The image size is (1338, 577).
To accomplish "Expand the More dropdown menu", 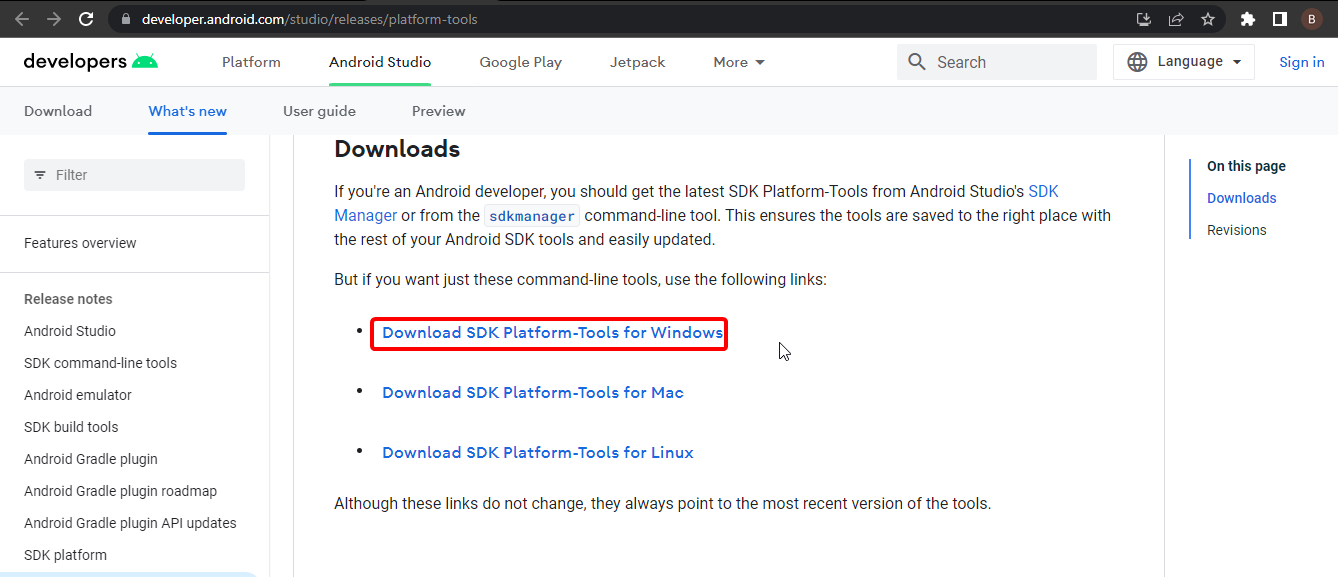I will click(739, 62).
